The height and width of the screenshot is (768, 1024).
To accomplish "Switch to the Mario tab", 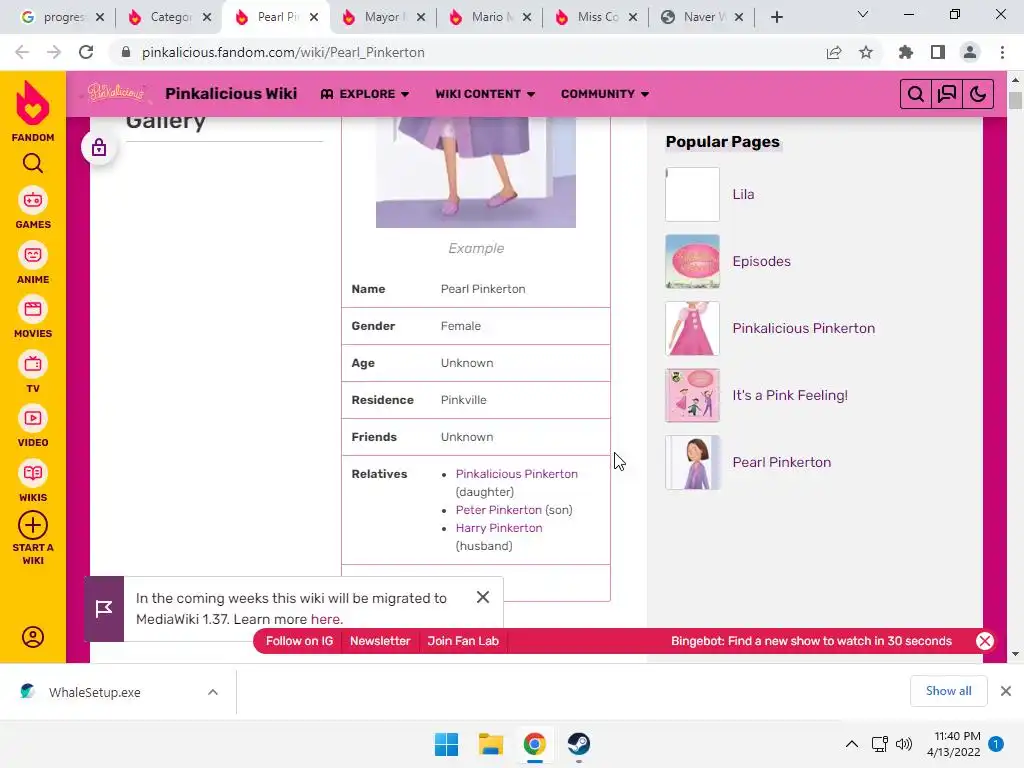I will 490,17.
